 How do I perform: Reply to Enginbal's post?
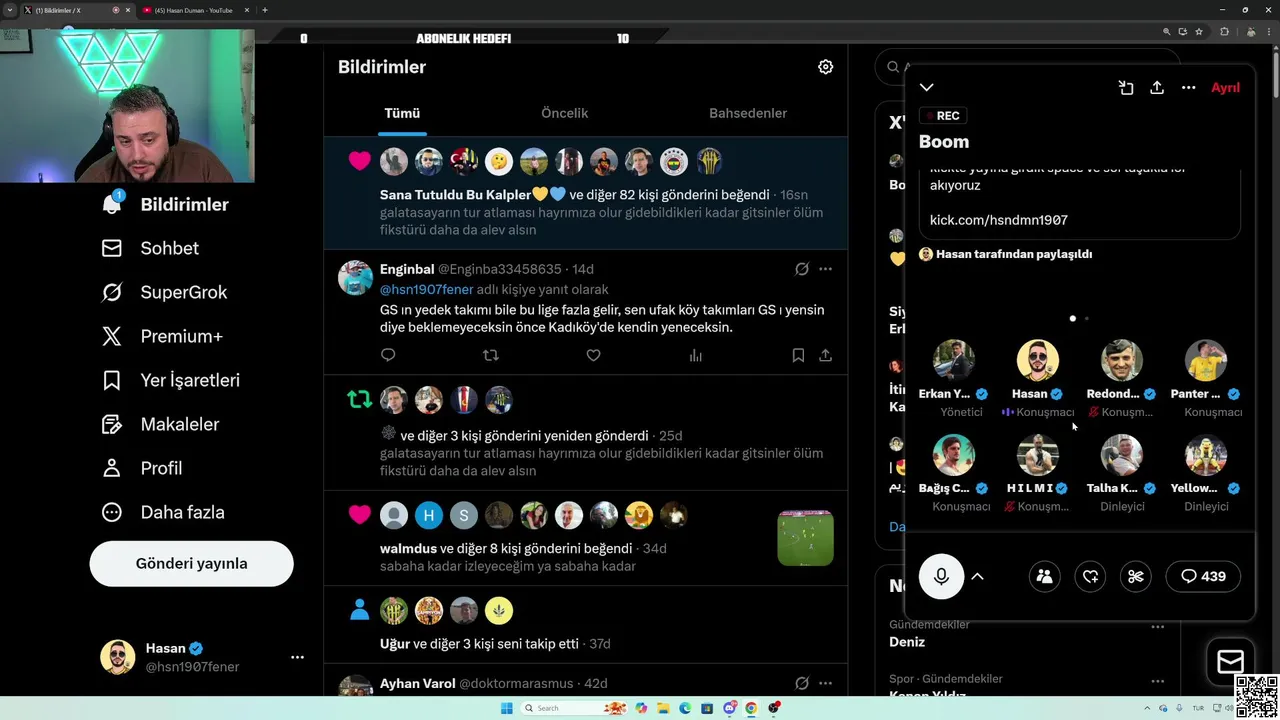[x=388, y=355]
